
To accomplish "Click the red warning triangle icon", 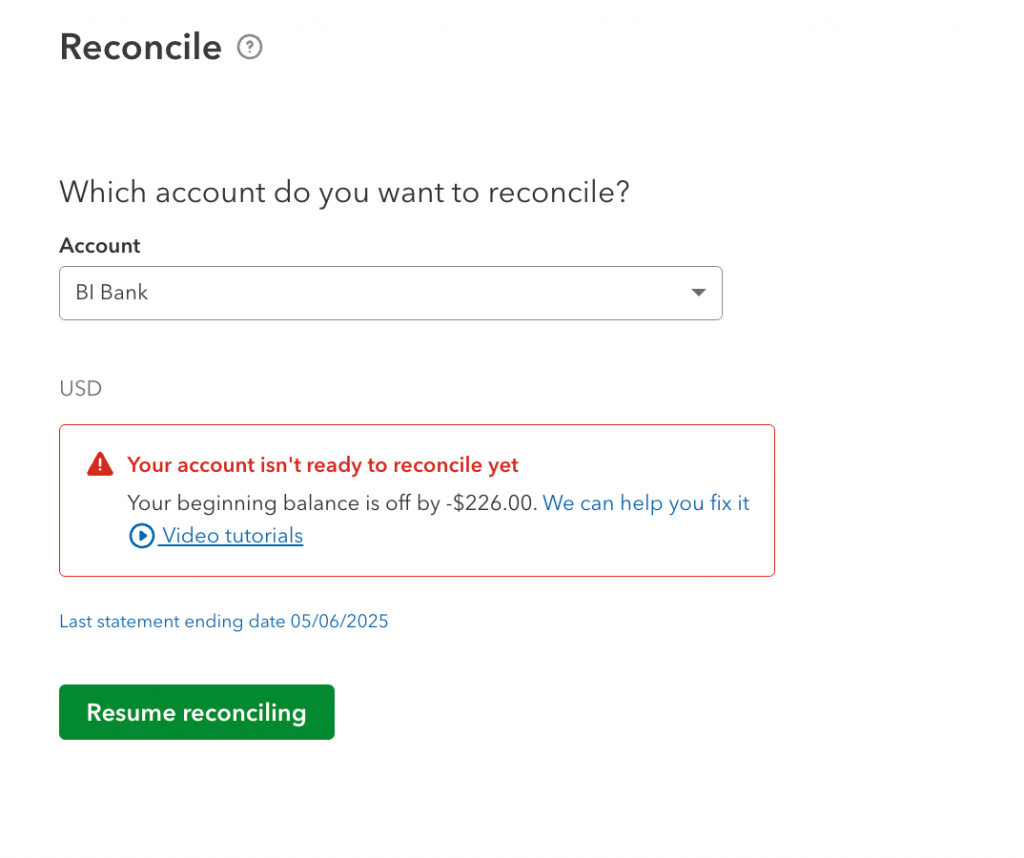I will click(x=100, y=464).
